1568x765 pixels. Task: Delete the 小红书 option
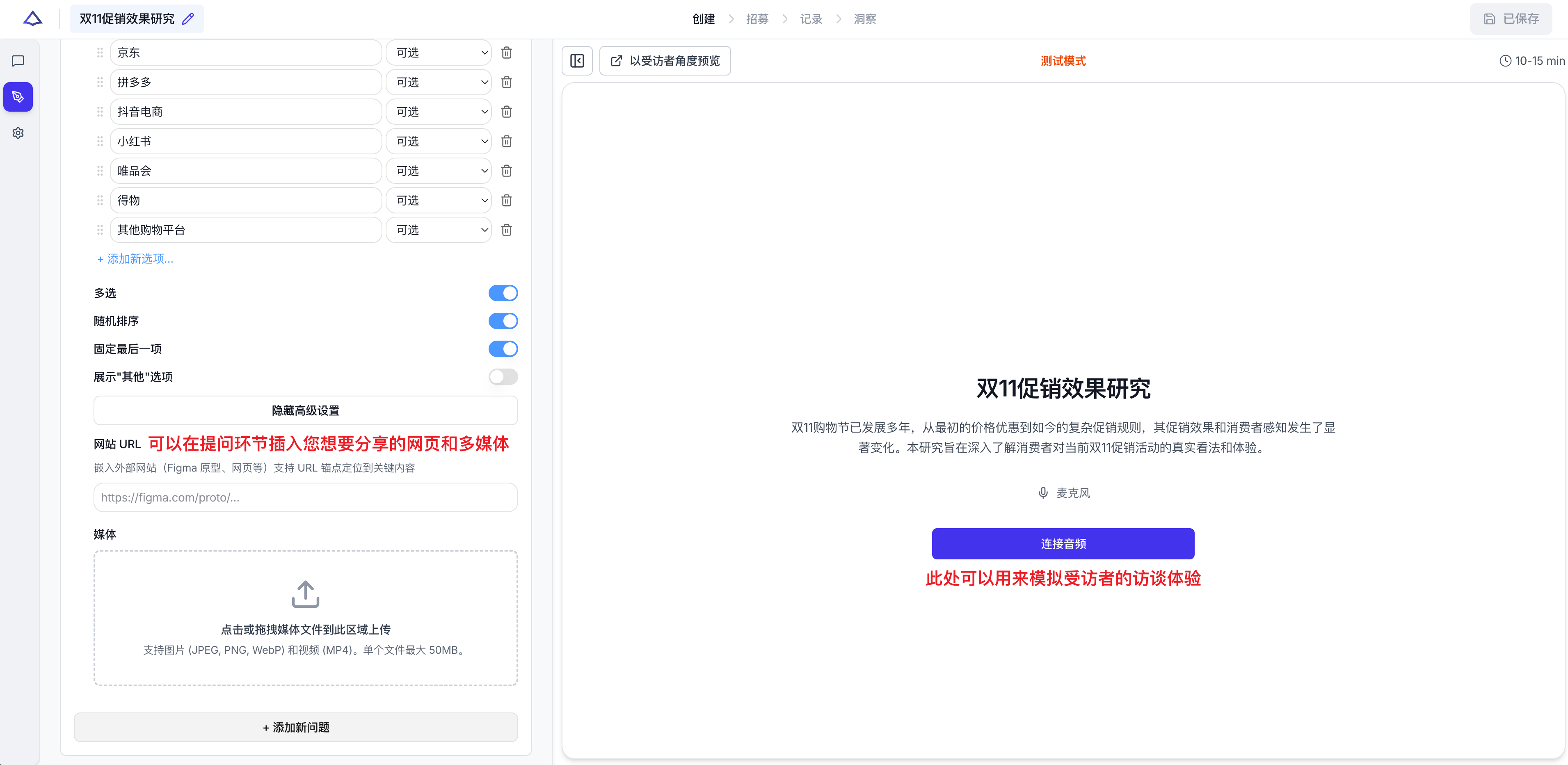coord(506,141)
